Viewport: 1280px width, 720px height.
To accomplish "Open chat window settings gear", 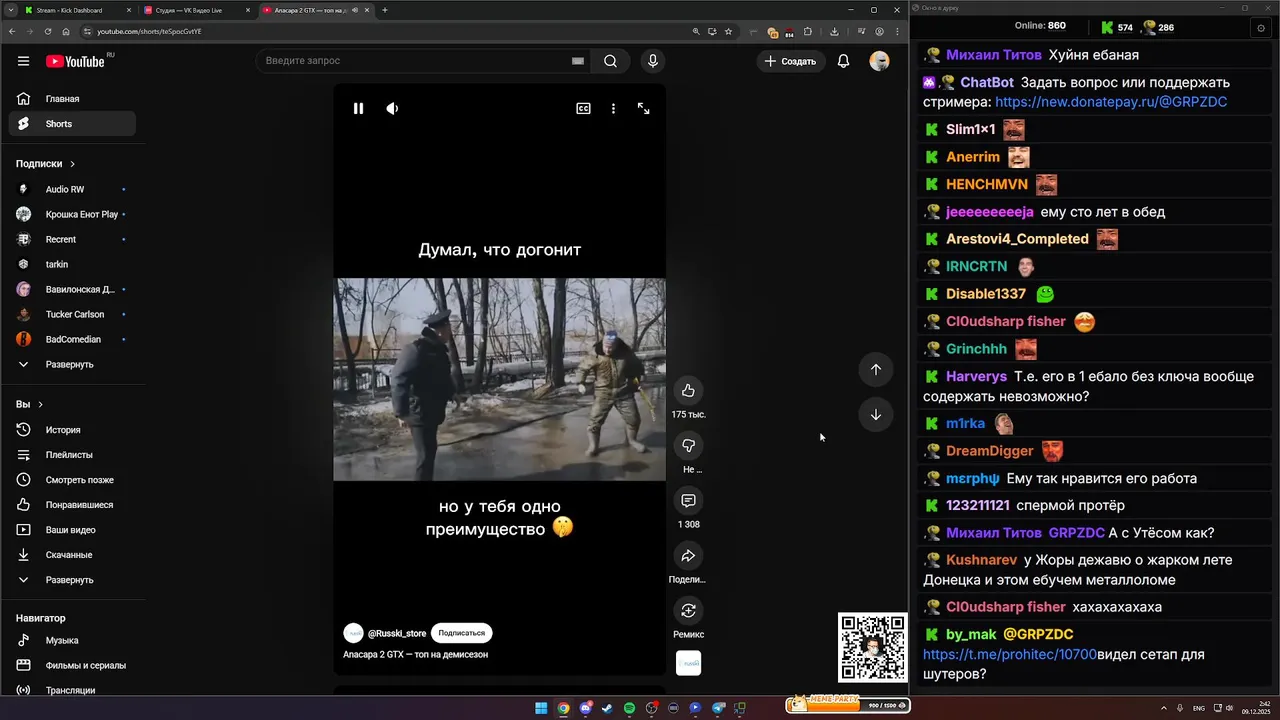I will tap(1261, 28).
